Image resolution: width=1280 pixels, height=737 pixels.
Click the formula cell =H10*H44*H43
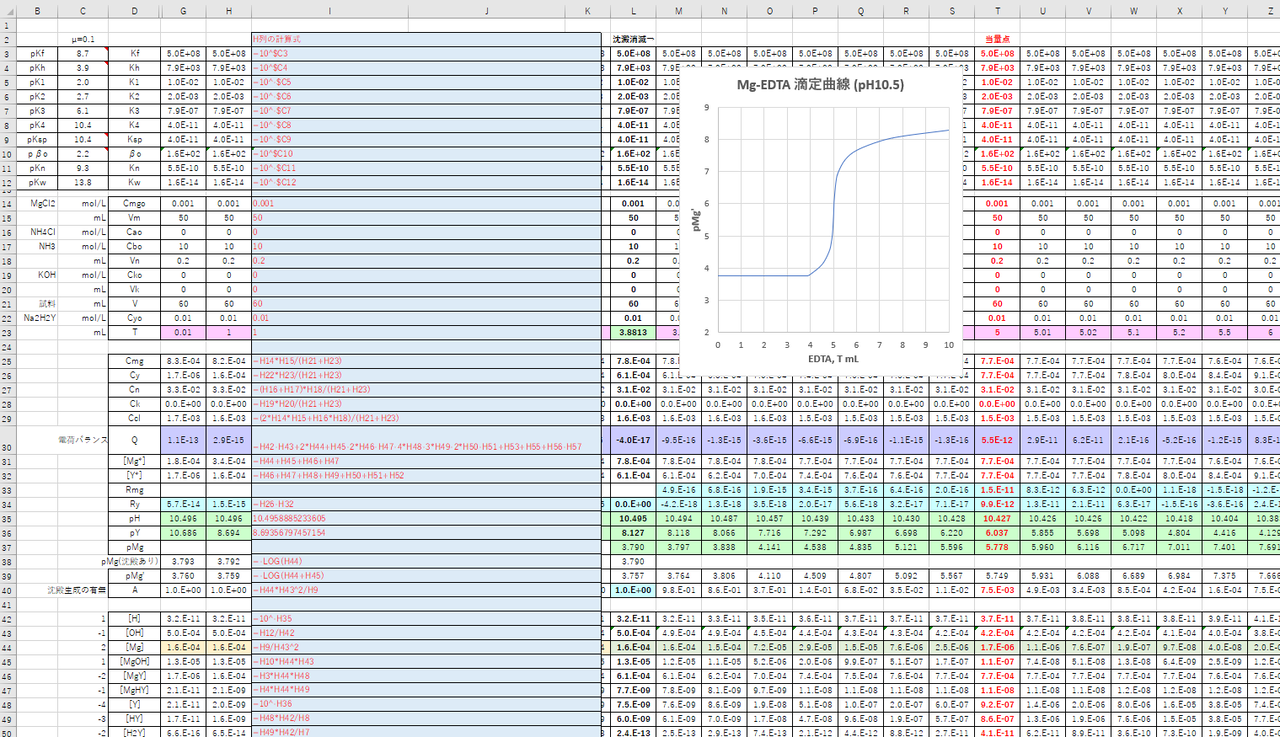tap(329, 662)
